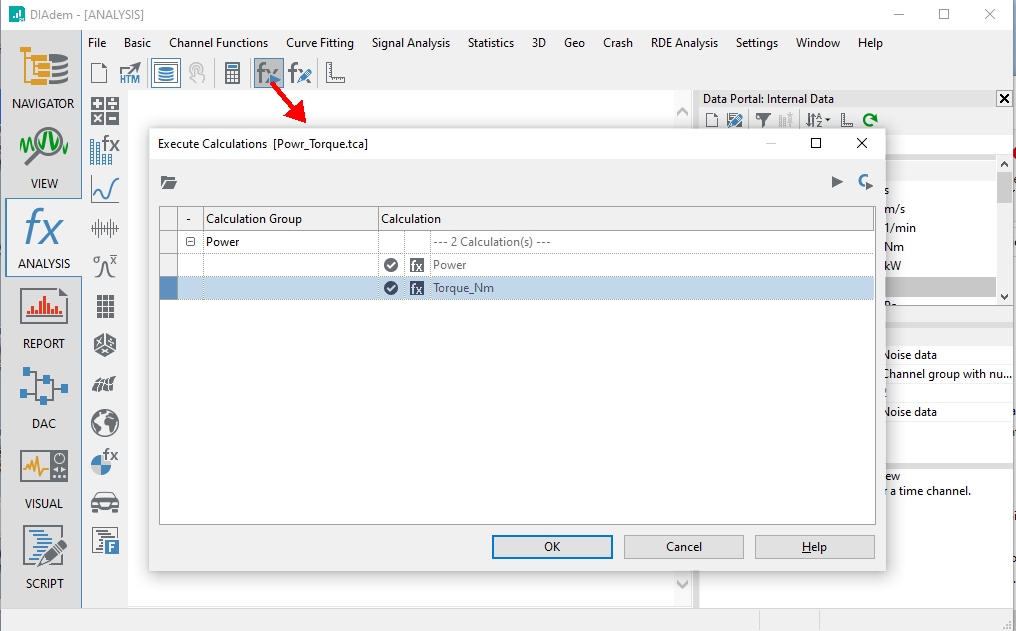Click the green refresh icon in Data Portal
1016x631 pixels.
click(870, 121)
